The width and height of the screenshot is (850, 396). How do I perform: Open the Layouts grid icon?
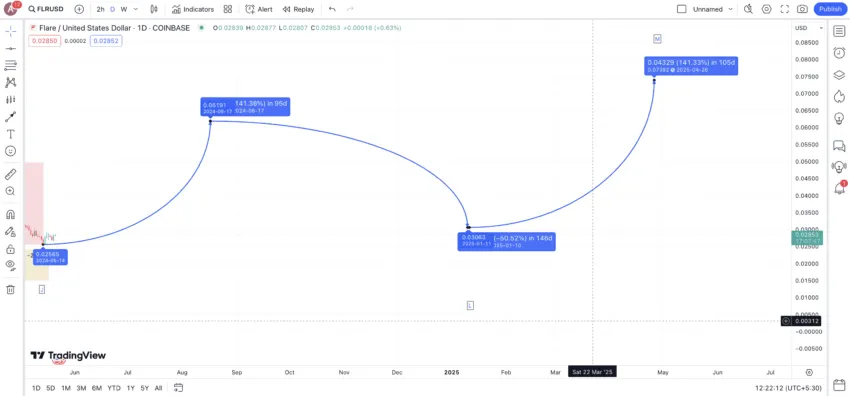[228, 9]
